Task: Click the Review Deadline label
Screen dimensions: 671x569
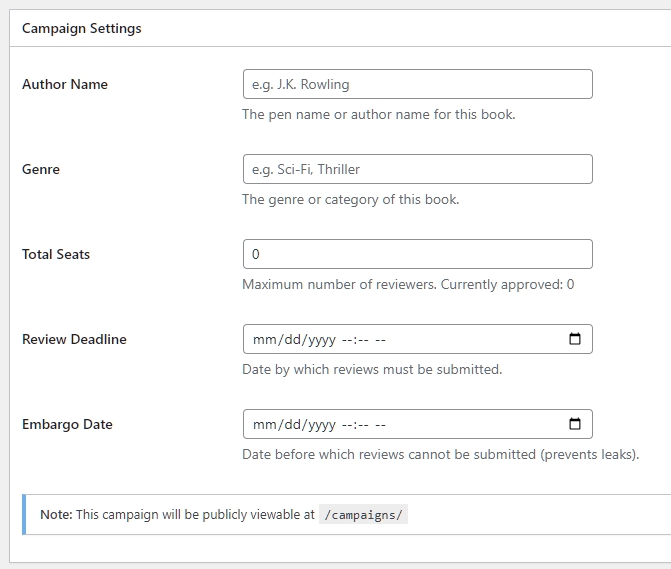Action: [74, 339]
